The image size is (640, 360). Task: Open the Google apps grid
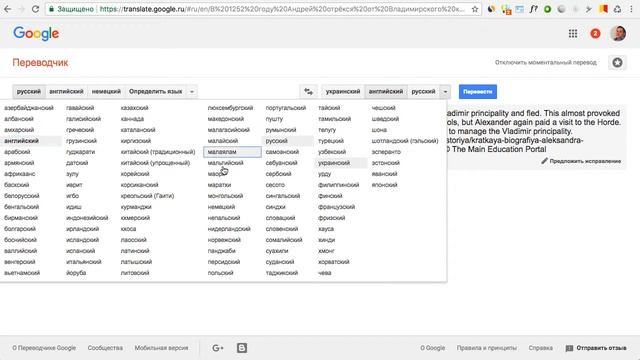[573, 34]
